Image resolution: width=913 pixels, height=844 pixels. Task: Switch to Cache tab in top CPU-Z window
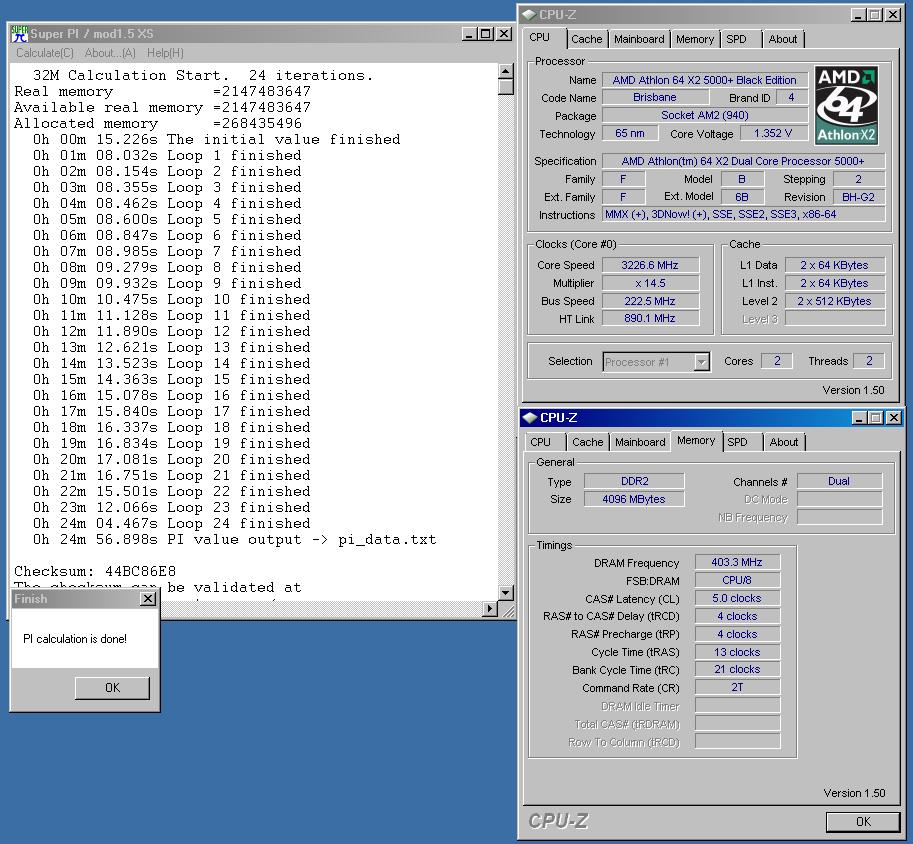point(586,39)
